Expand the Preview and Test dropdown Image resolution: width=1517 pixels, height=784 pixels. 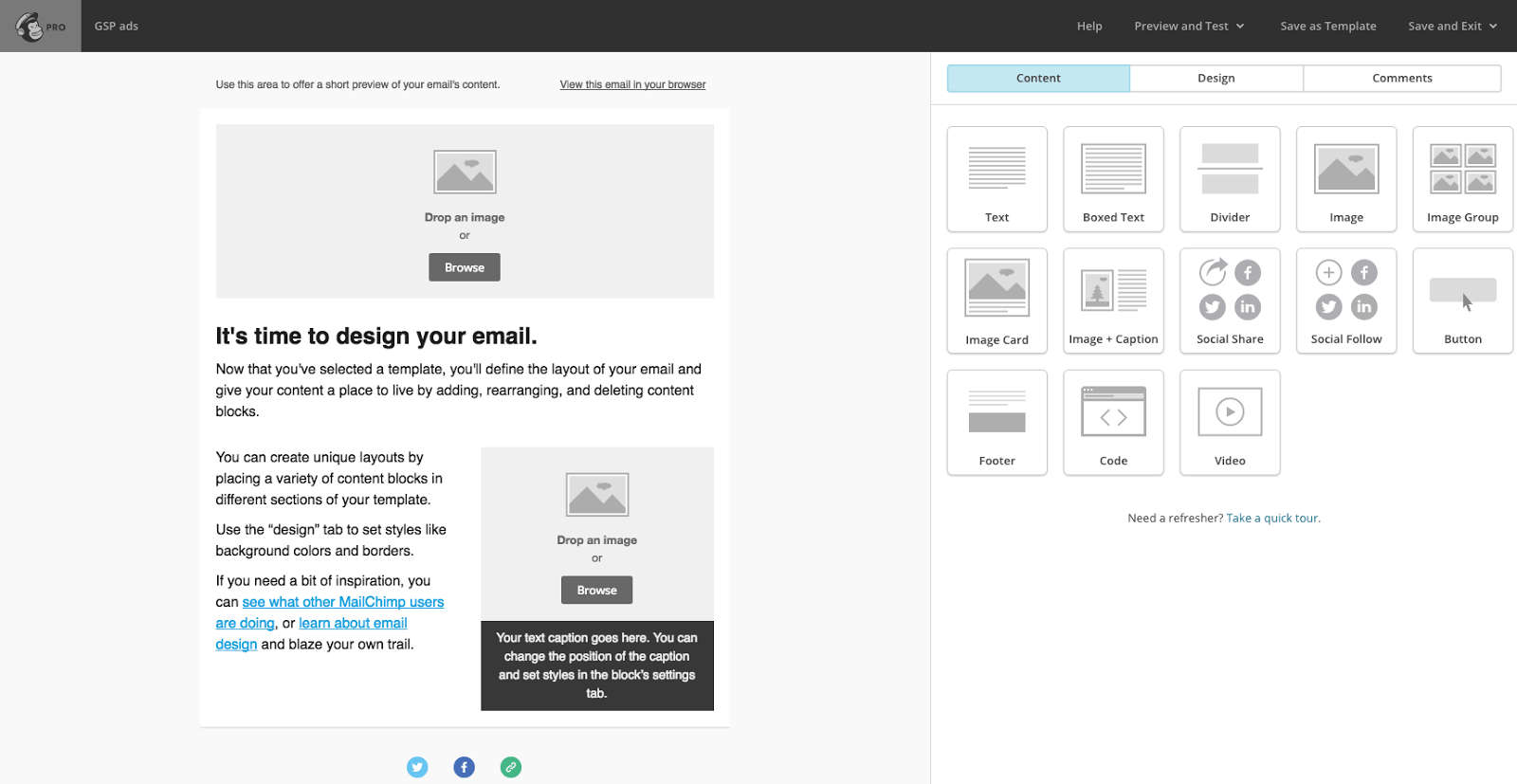tap(1188, 26)
